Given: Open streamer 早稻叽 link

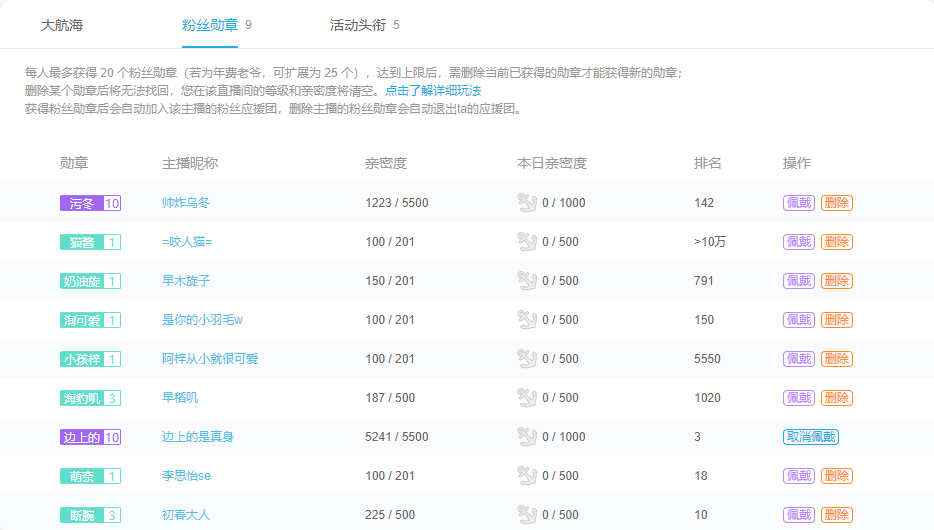Looking at the screenshot, I should pos(180,398).
